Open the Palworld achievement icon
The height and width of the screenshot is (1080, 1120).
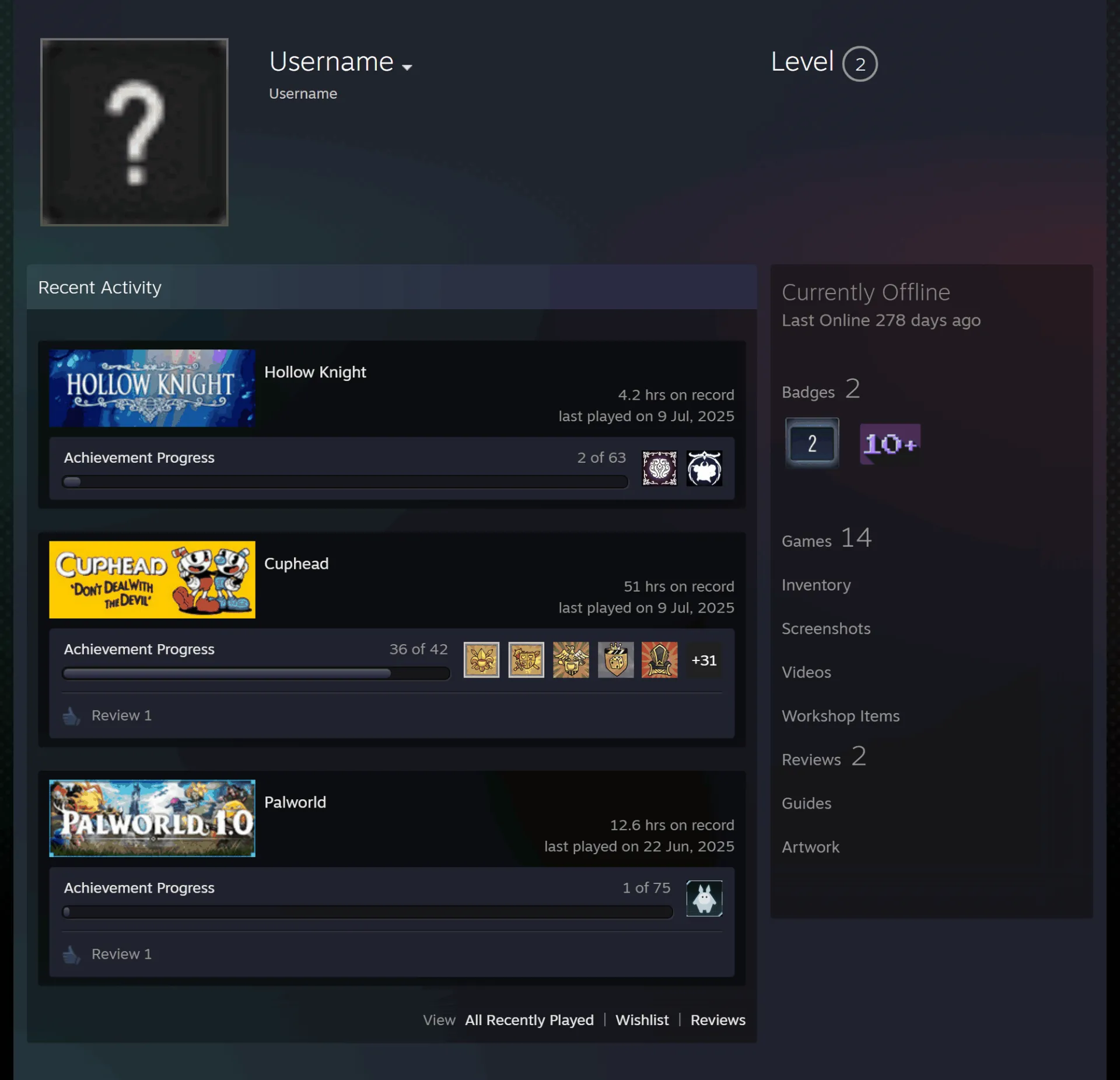click(x=704, y=898)
